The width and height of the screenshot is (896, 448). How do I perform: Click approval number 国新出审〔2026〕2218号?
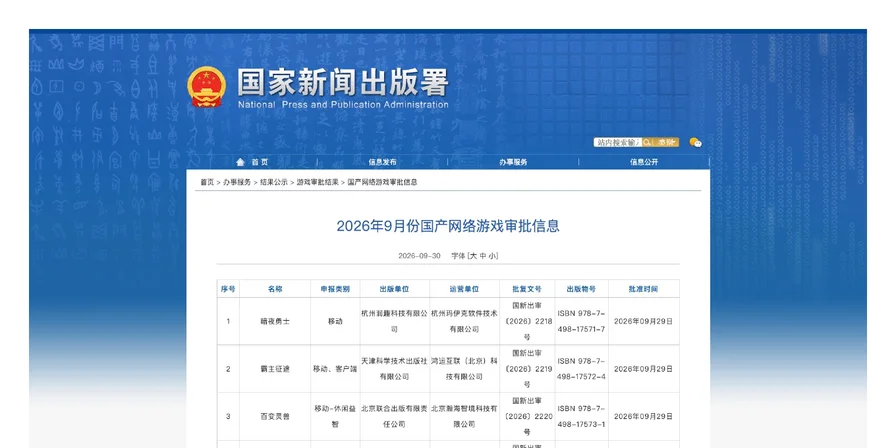[x=527, y=322]
